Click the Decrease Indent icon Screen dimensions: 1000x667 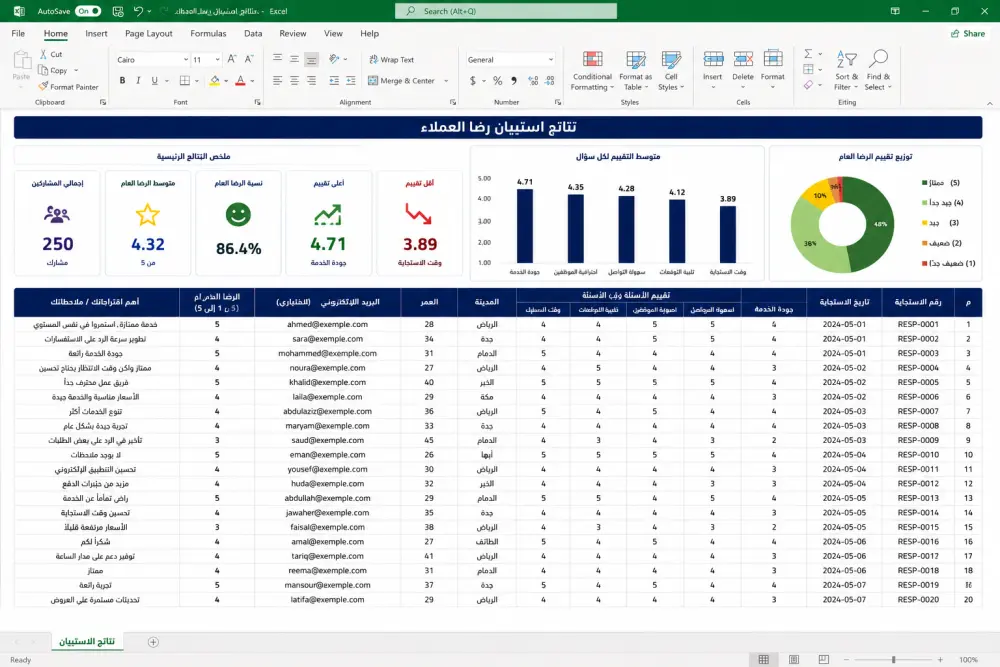334,80
